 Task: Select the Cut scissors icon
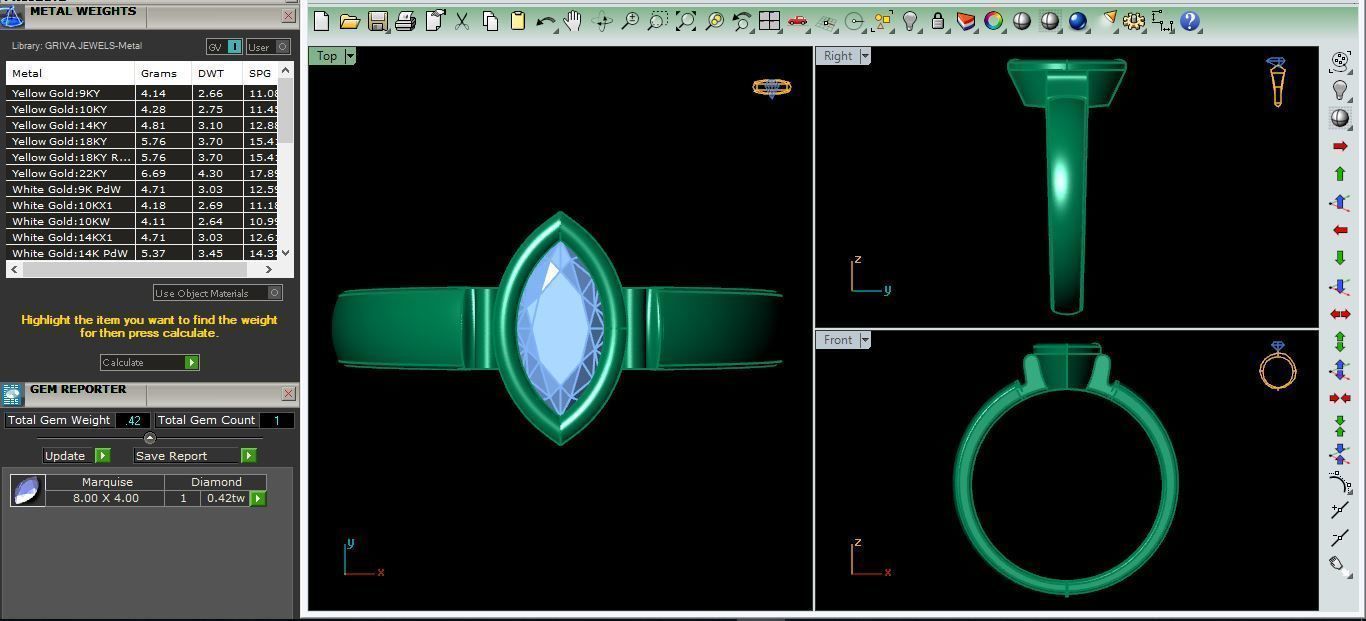pos(462,21)
